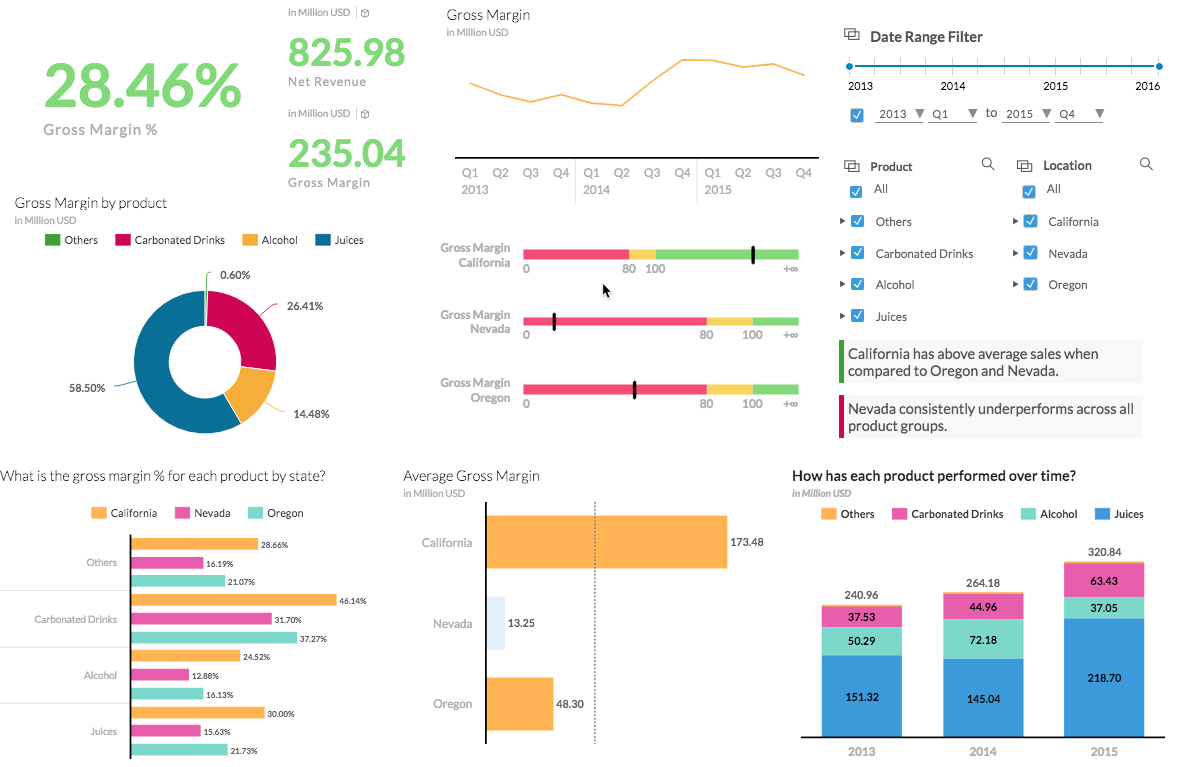Expand the California location tree node
The image size is (1181, 767).
click(1016, 221)
